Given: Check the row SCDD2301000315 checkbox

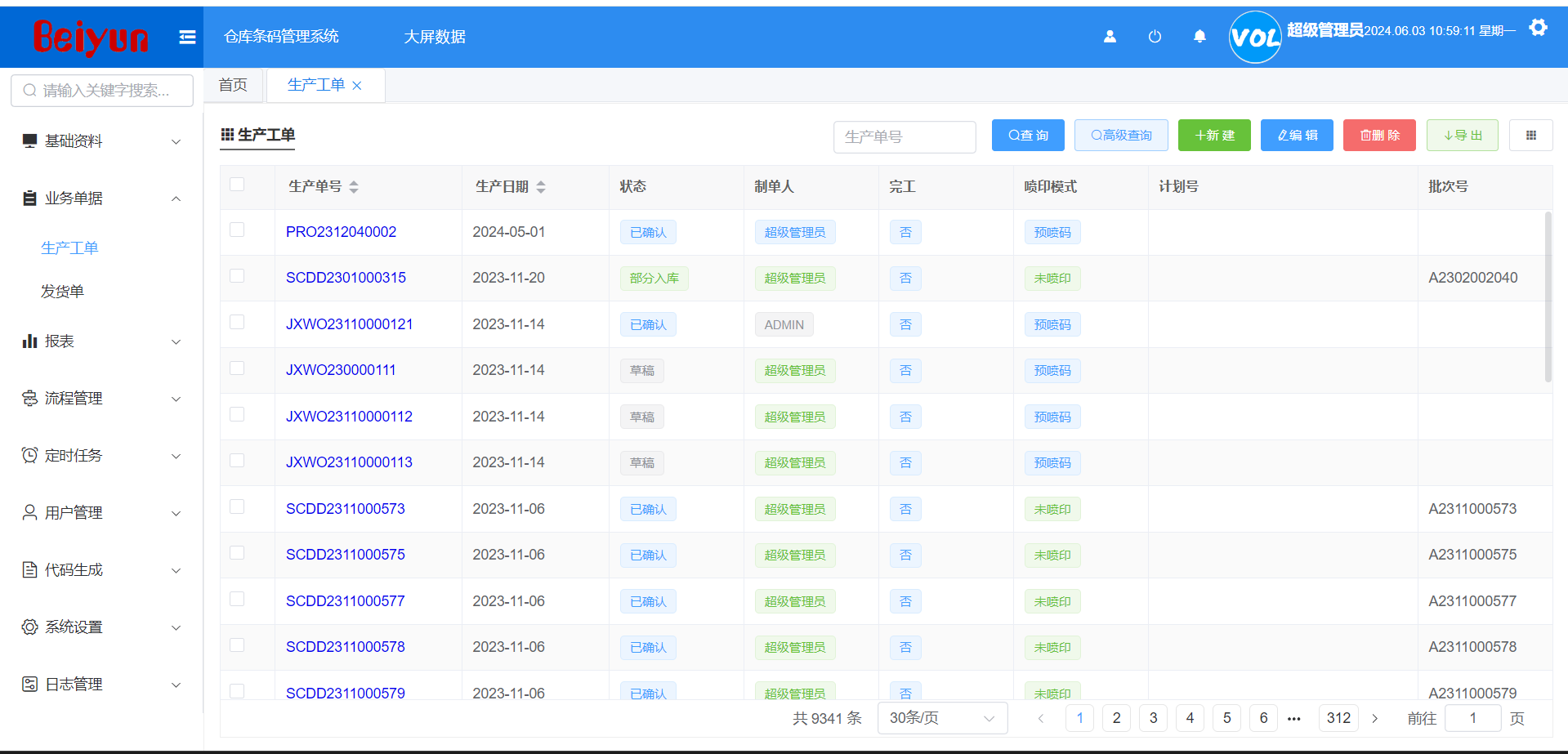Looking at the screenshot, I should 237,276.
